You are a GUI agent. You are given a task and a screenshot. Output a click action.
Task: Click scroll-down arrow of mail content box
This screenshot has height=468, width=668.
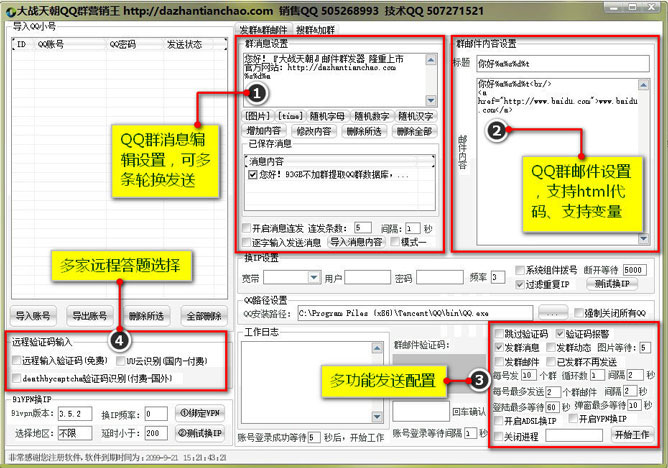(x=643, y=239)
